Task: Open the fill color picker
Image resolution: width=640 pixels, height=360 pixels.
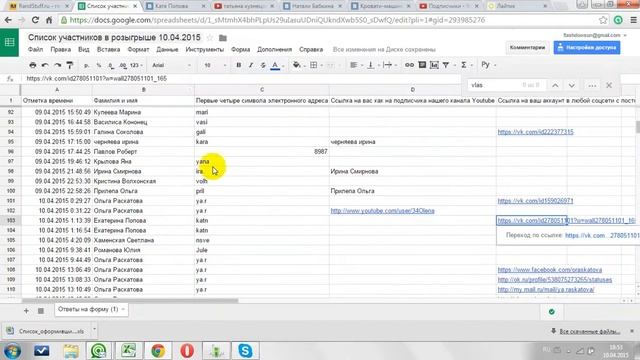Action: pos(298,65)
